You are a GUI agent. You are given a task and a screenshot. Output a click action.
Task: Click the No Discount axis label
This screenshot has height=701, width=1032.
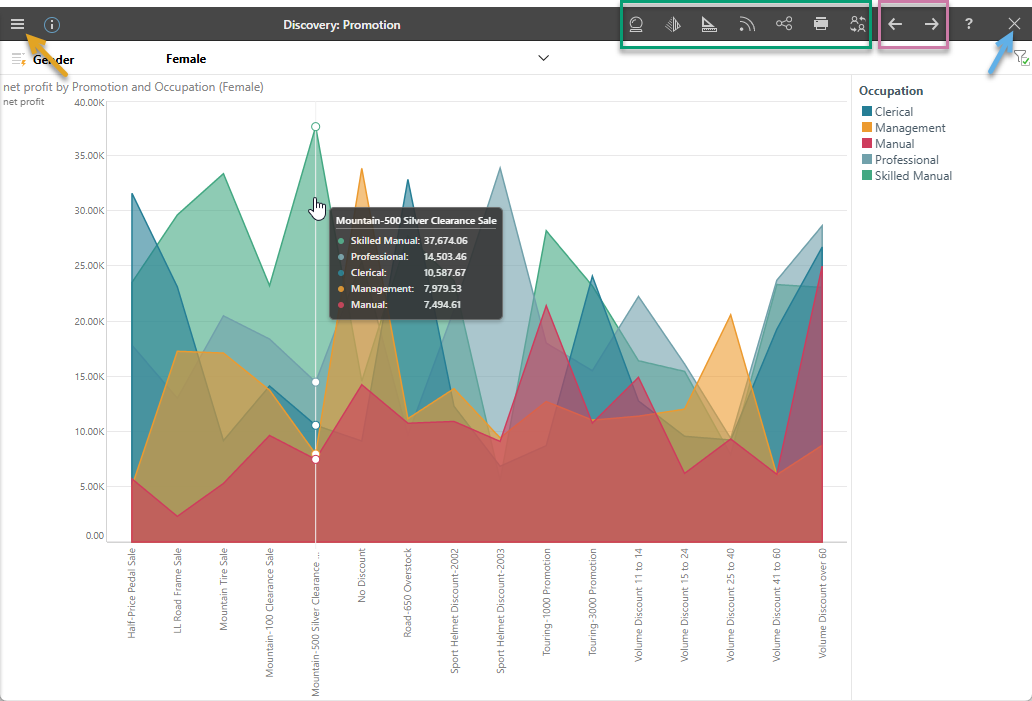coord(362,575)
